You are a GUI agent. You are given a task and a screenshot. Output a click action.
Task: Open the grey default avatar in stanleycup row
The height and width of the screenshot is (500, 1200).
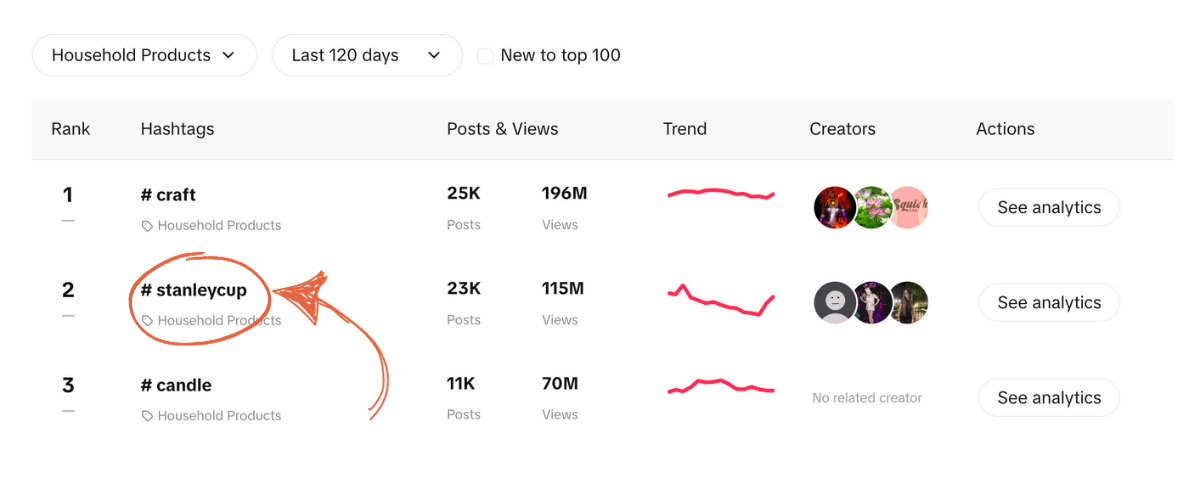pos(835,302)
